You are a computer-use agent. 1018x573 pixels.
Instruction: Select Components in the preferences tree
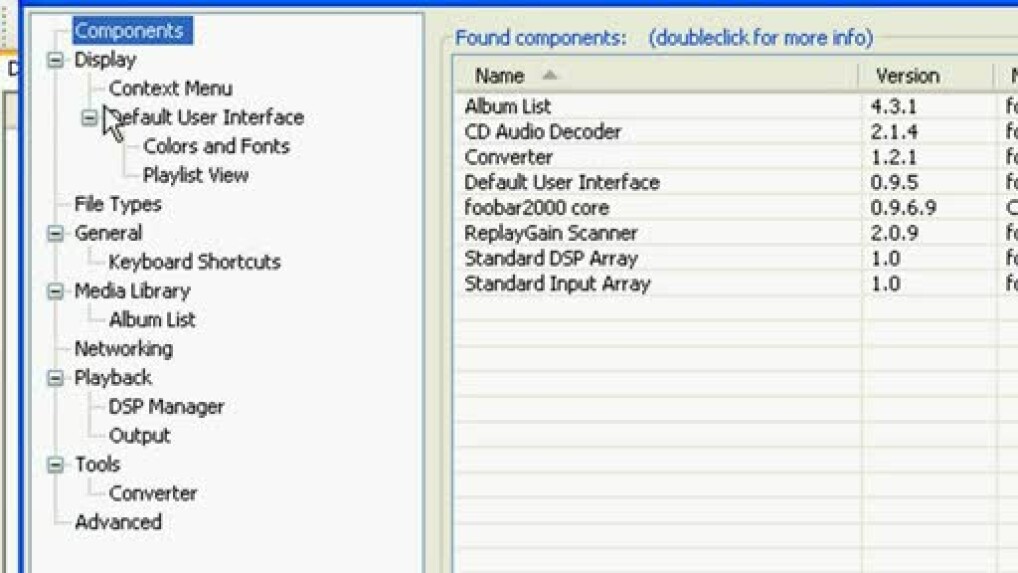tap(129, 31)
